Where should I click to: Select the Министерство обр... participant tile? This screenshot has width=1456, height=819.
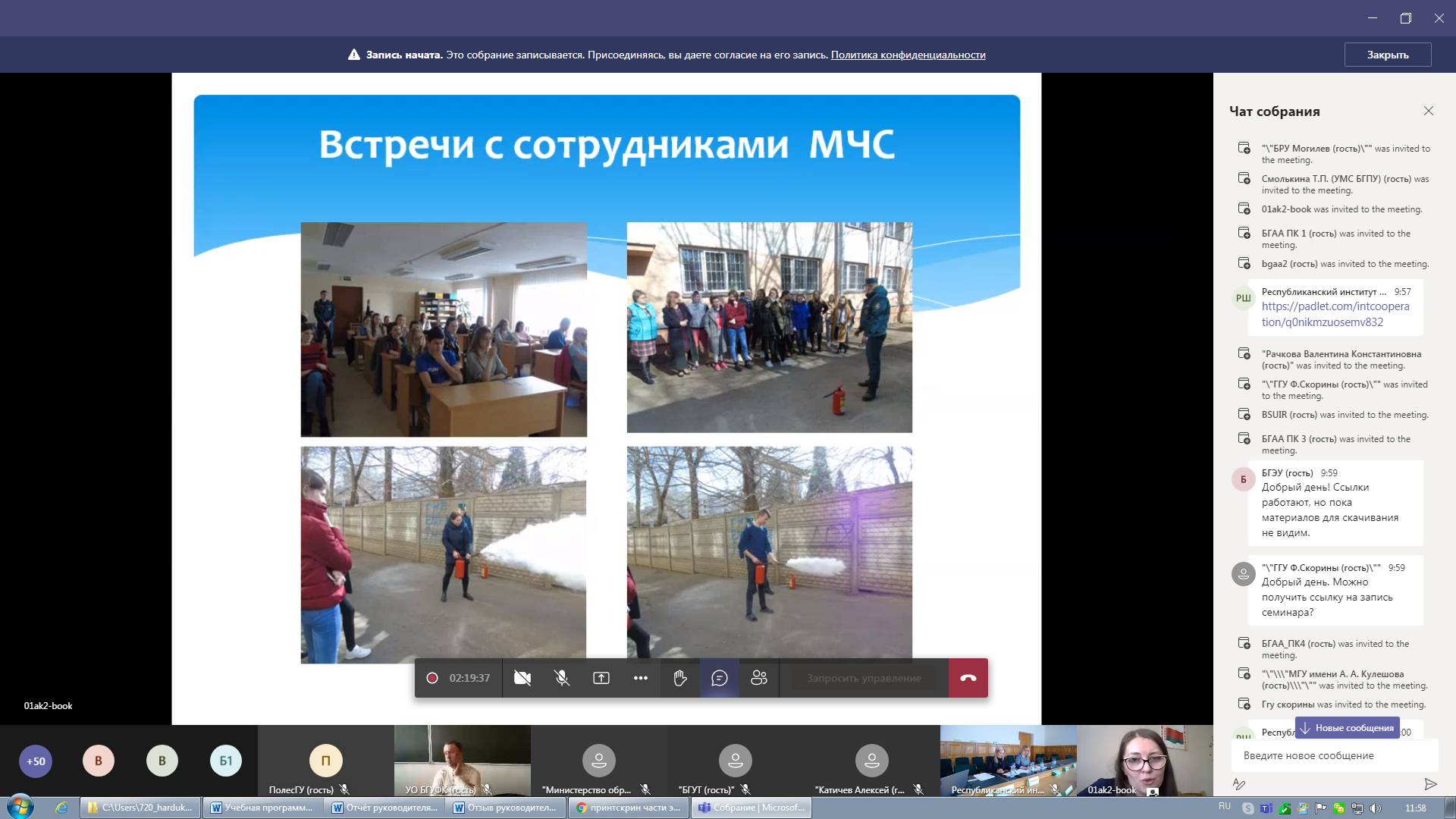pyautogui.click(x=599, y=761)
